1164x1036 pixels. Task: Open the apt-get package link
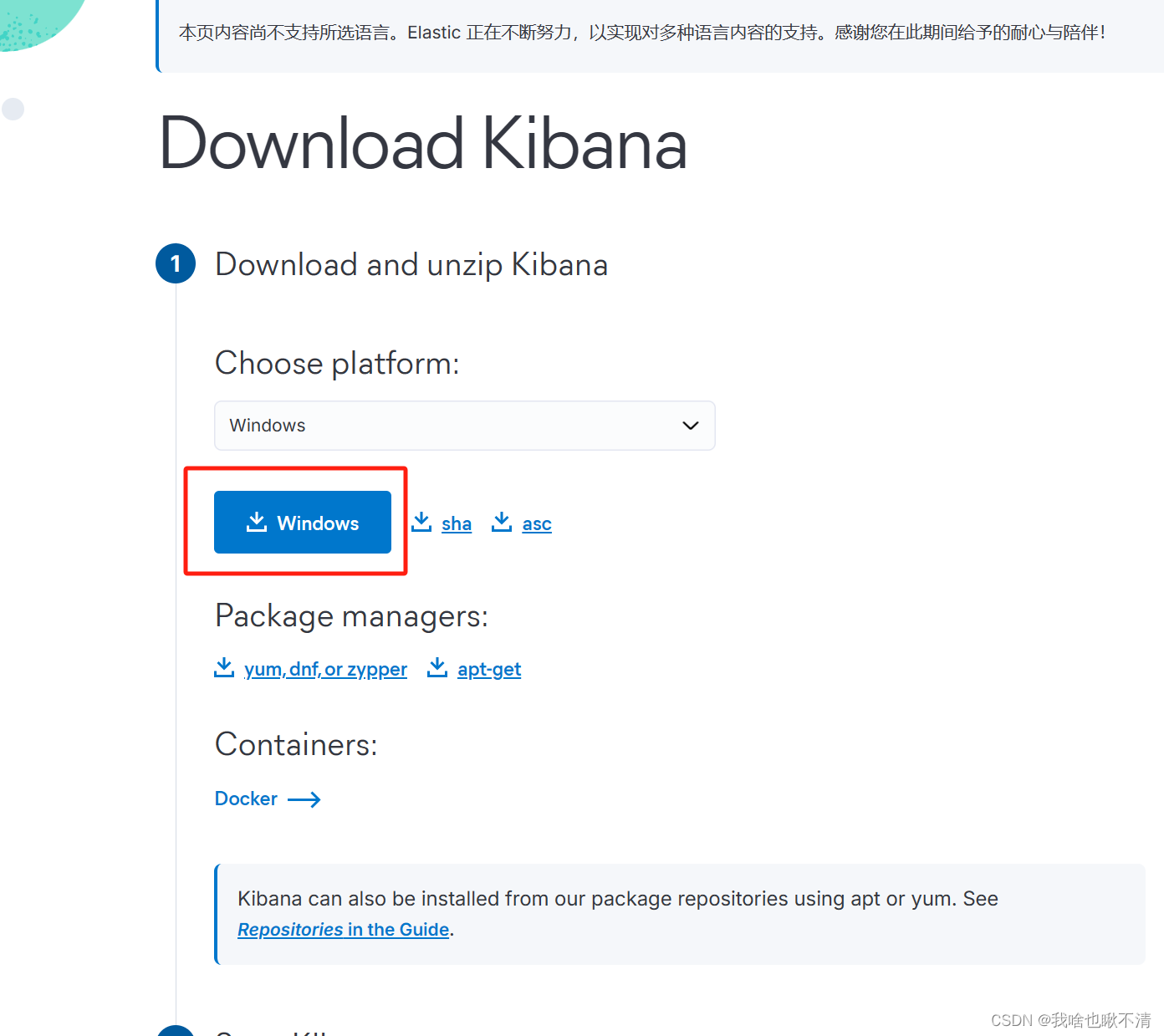[489, 670]
